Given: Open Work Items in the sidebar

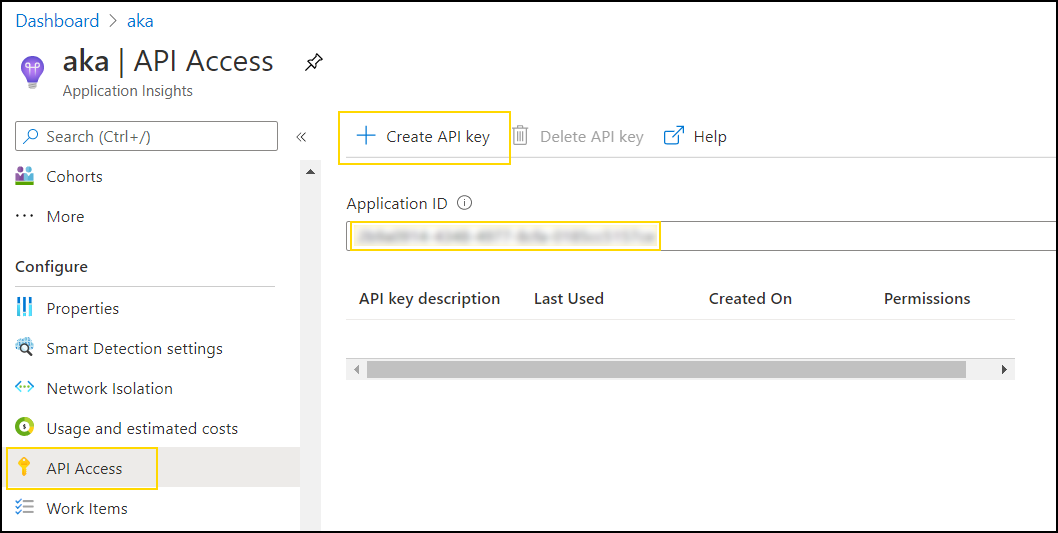Looking at the screenshot, I should point(87,508).
